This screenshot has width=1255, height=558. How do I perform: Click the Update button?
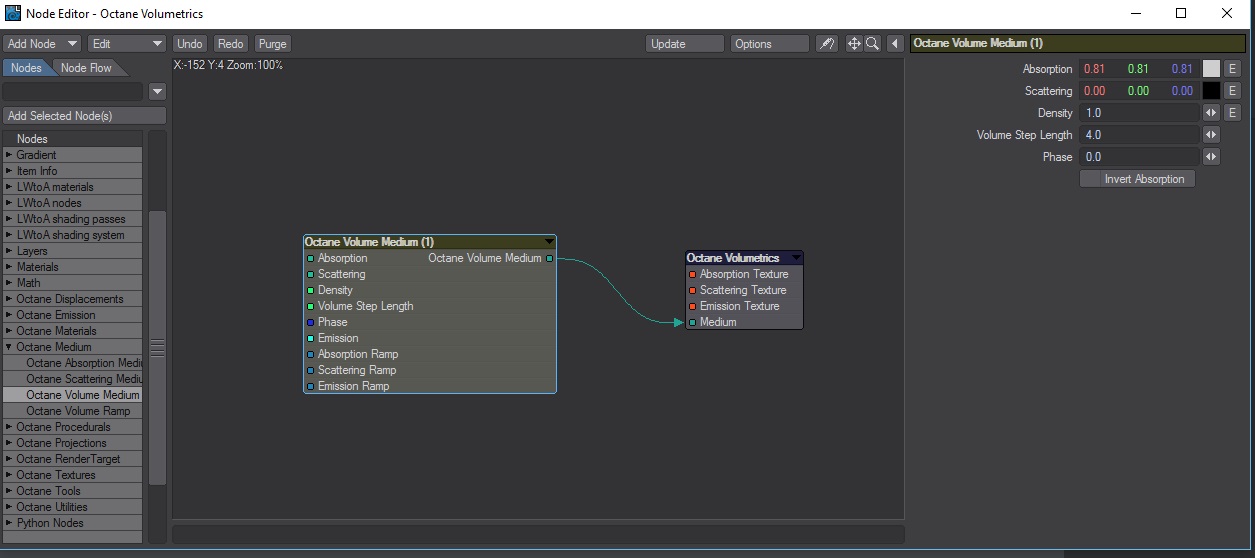tap(685, 44)
